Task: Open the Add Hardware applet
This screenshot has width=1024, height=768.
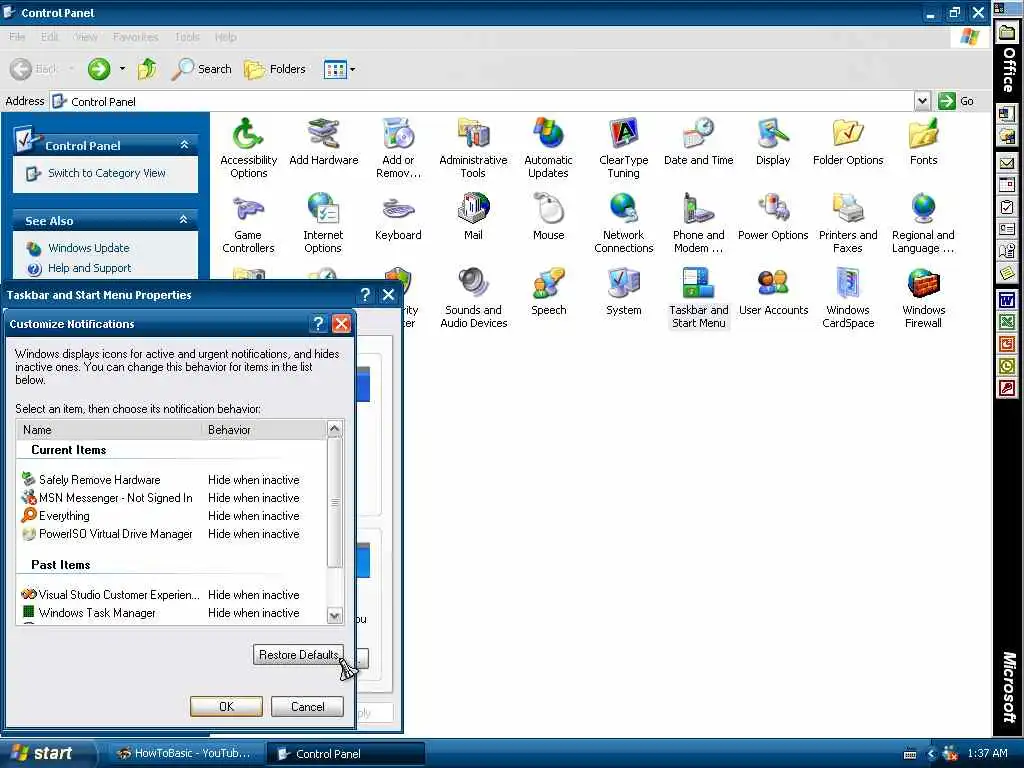Action: click(x=323, y=142)
